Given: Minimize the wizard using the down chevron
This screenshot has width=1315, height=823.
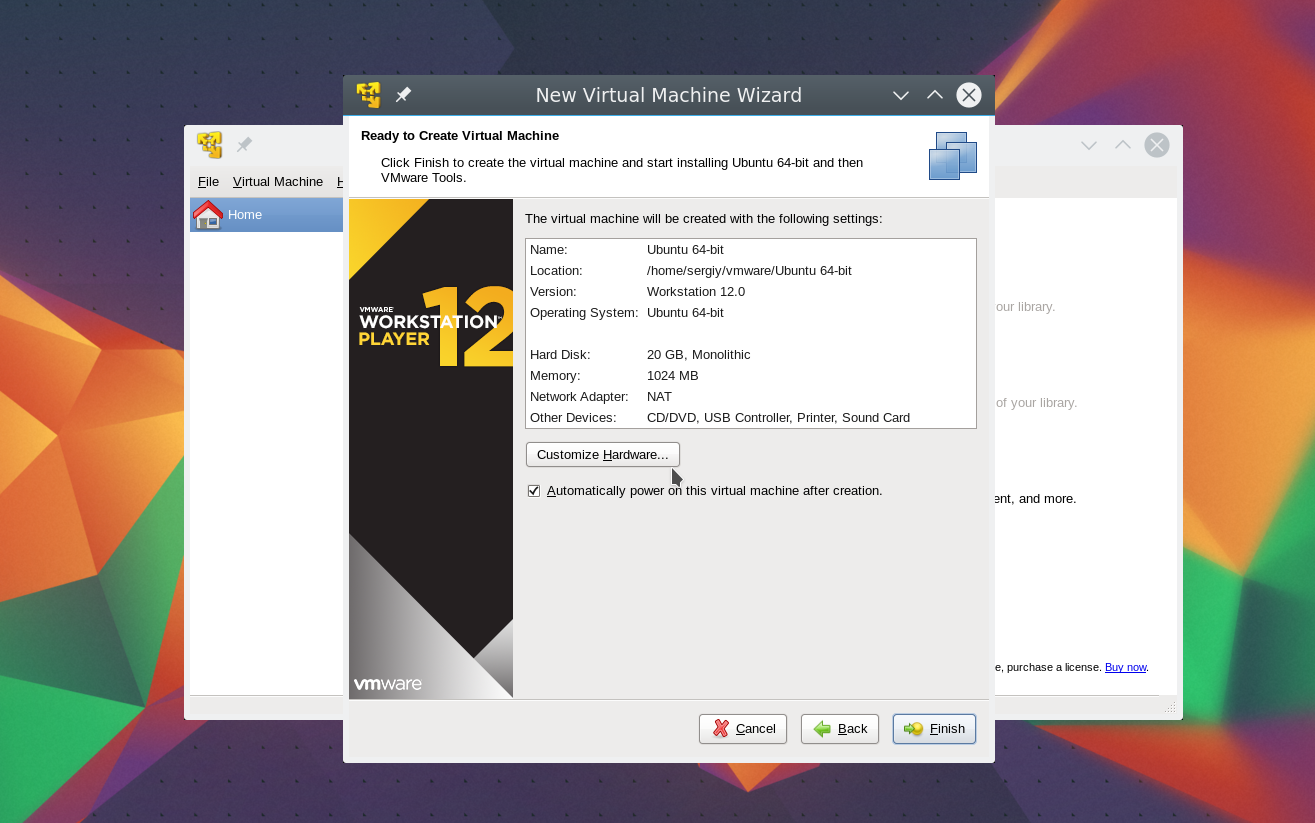Looking at the screenshot, I should click(x=901, y=95).
